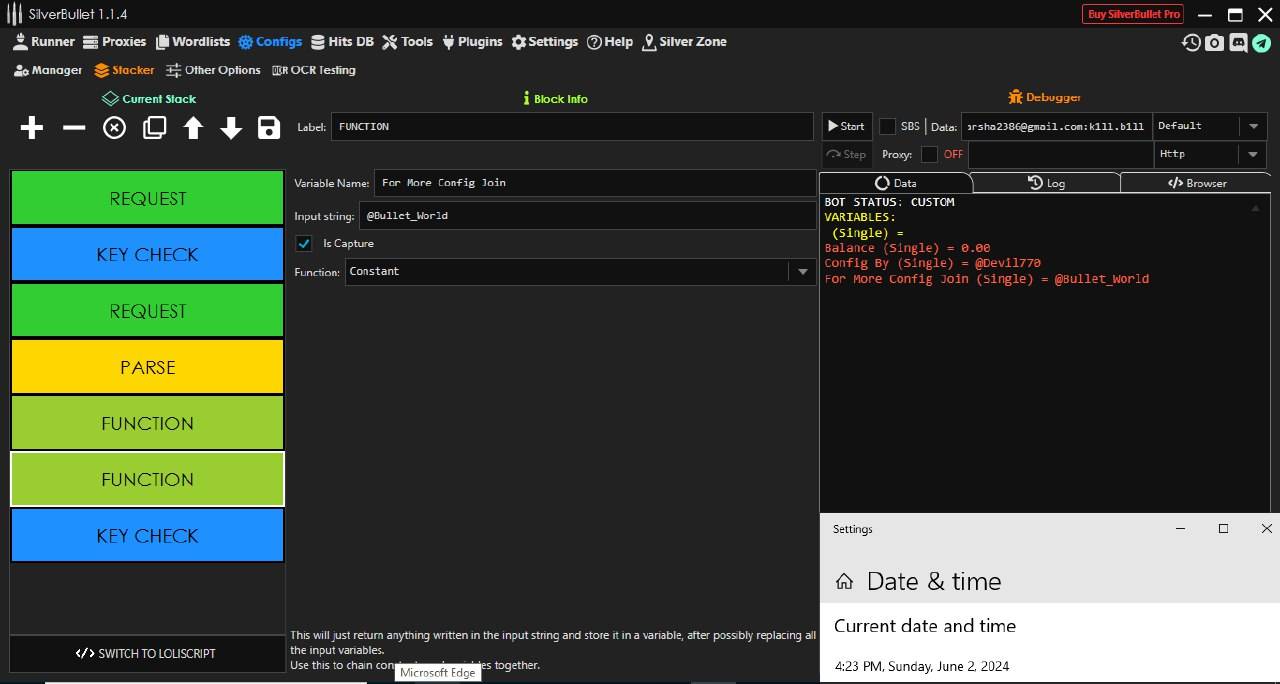Toggle the Proxy checkbox in Debugger

[929, 154]
